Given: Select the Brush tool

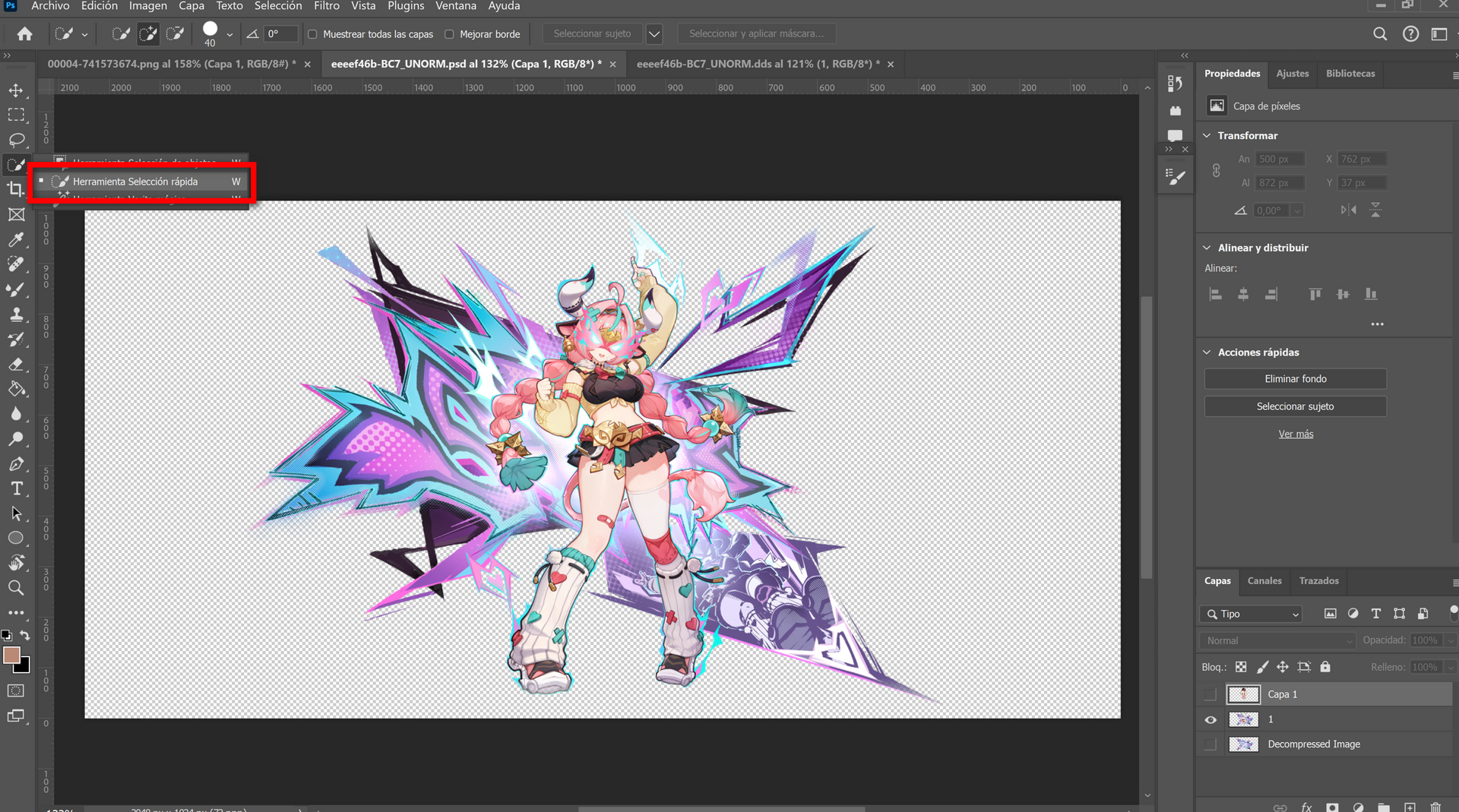Looking at the screenshot, I should pyautogui.click(x=16, y=289).
